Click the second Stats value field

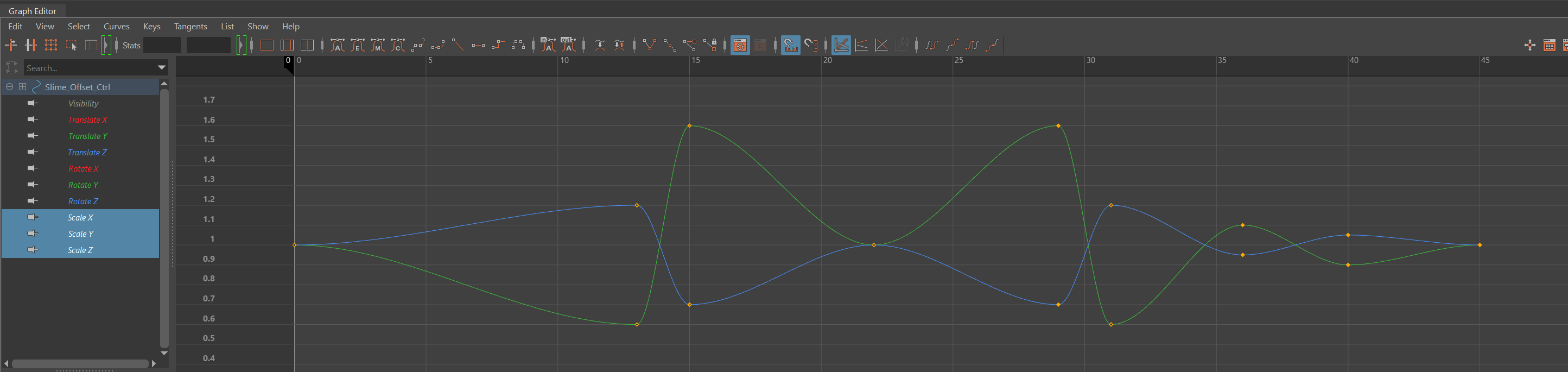click(x=208, y=45)
